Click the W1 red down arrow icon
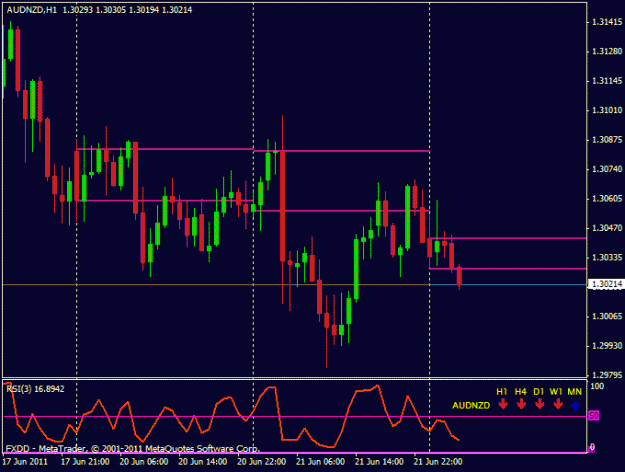 pos(558,404)
